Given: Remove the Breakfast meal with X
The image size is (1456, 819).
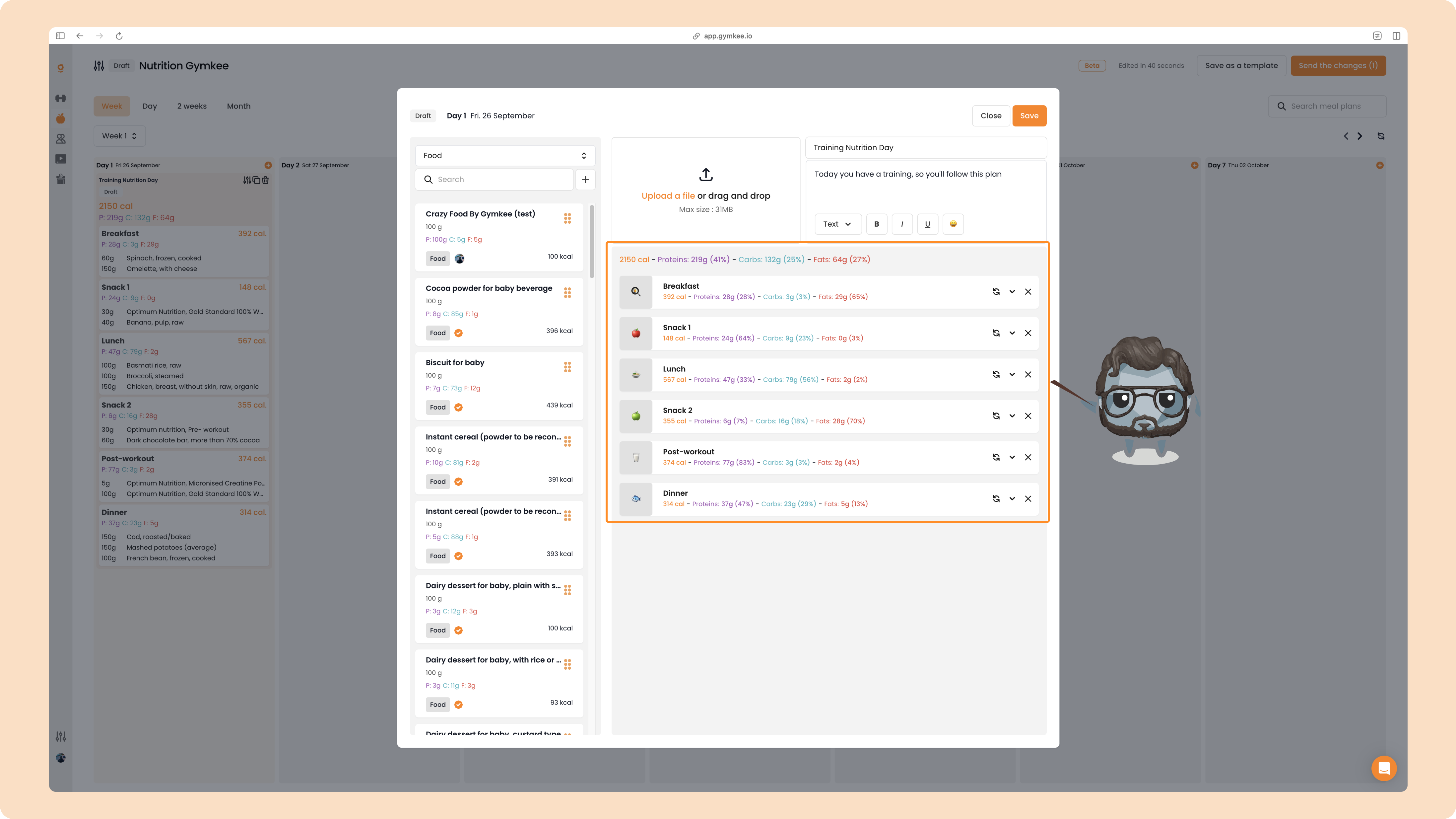Looking at the screenshot, I should [1028, 292].
